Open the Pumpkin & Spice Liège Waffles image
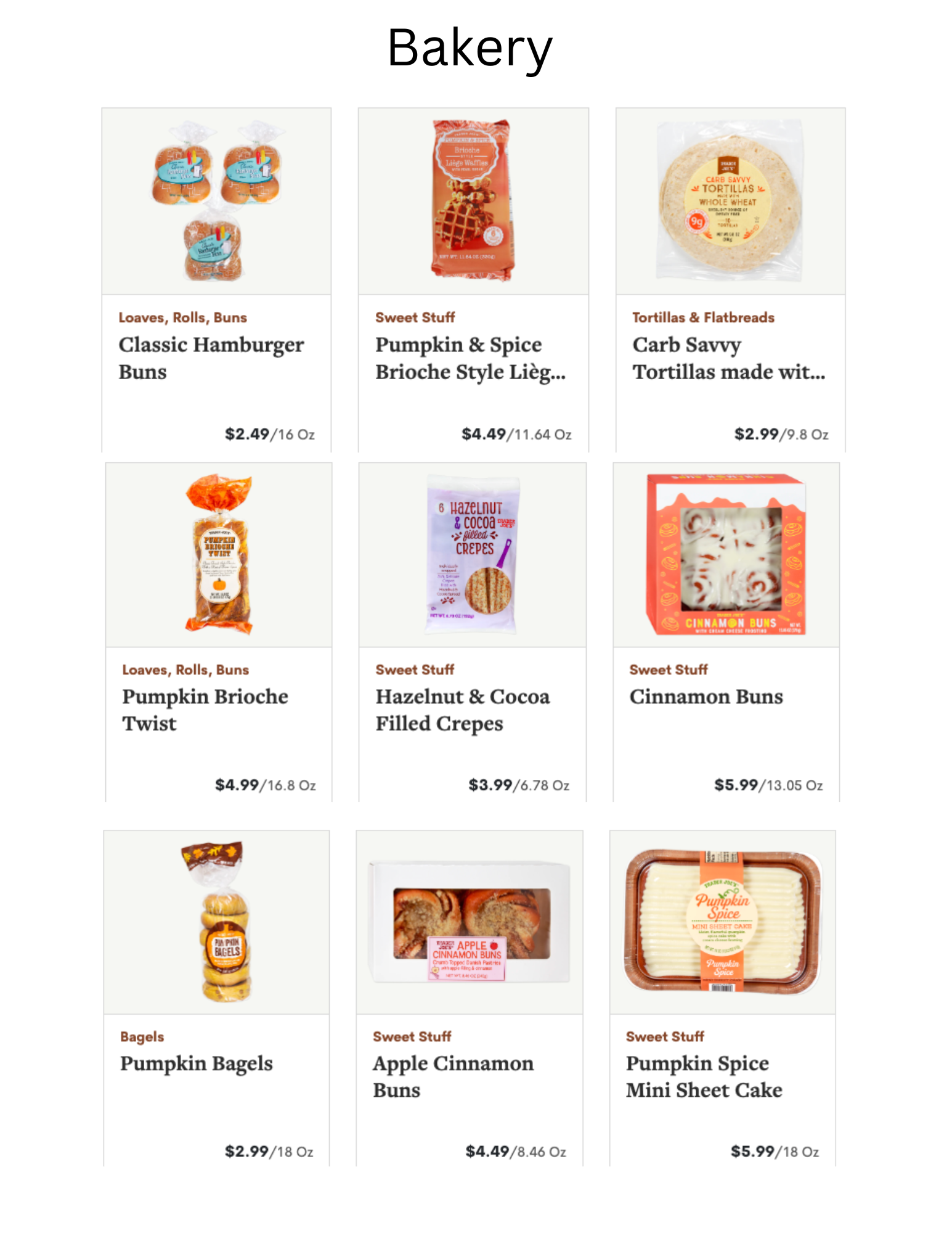952x1233 pixels. pyautogui.click(x=473, y=201)
